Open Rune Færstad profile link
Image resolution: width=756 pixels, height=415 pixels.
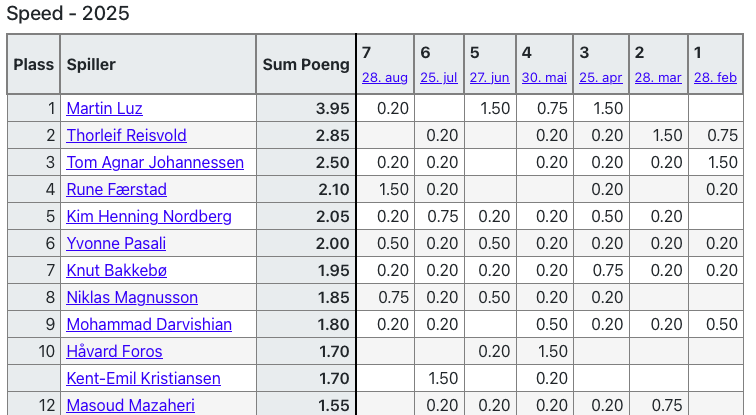pyautogui.click(x=116, y=190)
